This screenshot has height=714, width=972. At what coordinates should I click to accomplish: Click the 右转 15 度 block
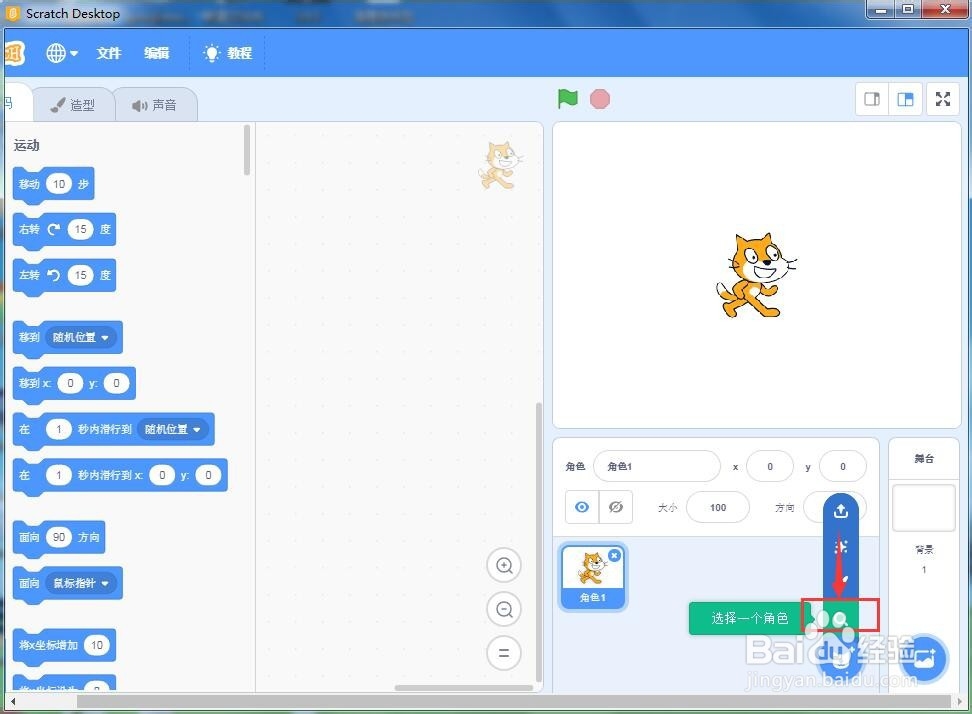(64, 230)
